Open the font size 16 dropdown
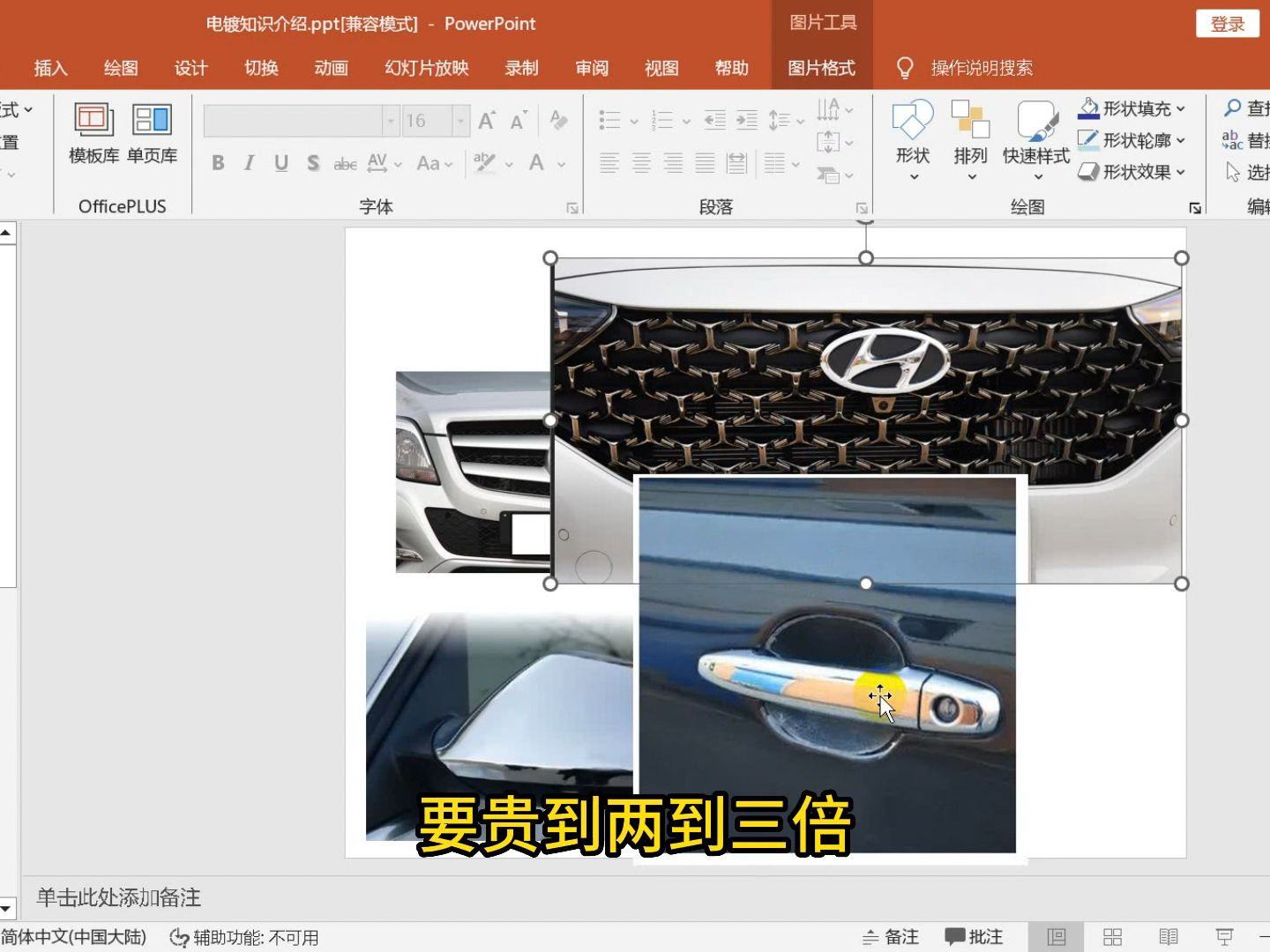 point(460,121)
